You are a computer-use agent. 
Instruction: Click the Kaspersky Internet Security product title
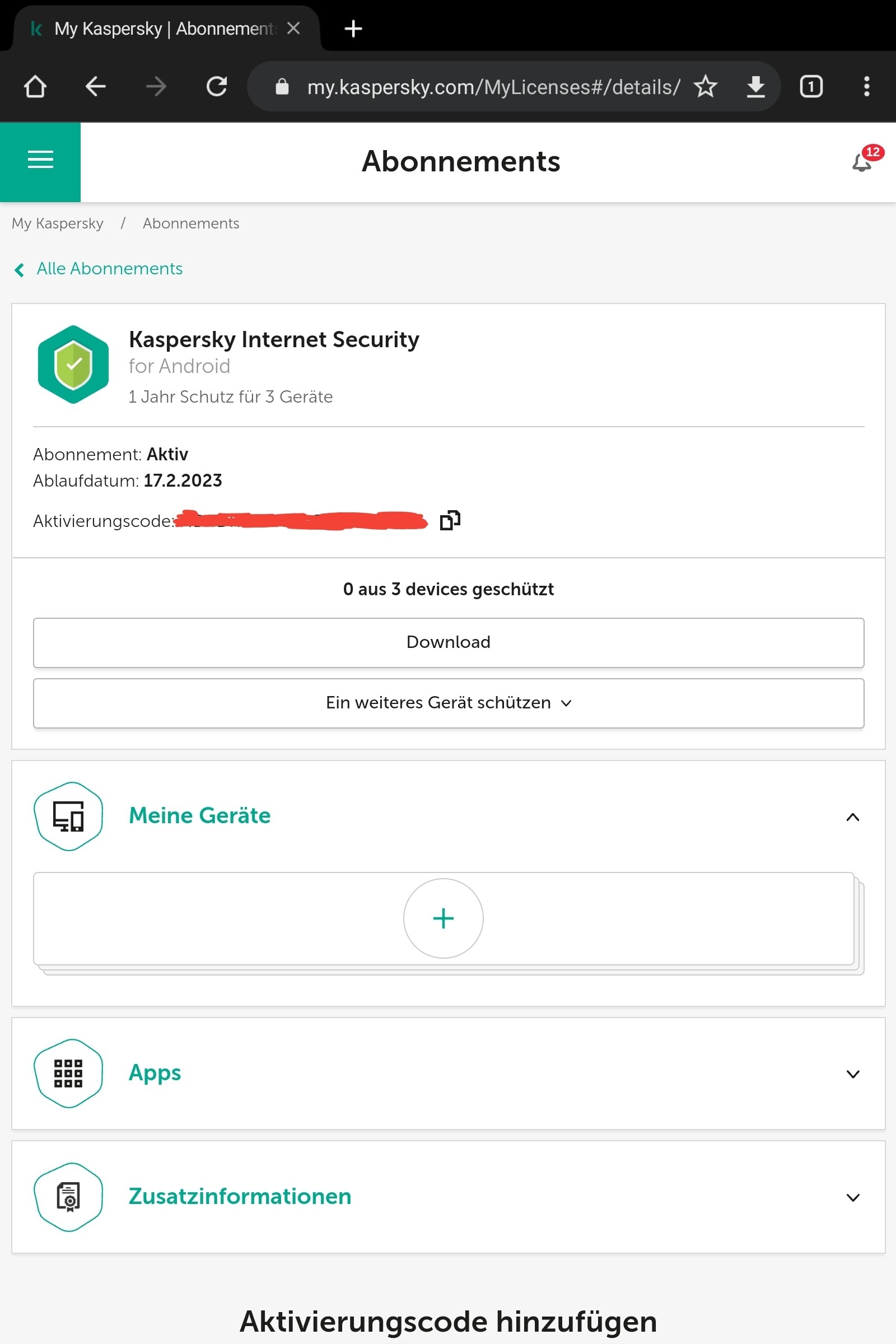274,339
